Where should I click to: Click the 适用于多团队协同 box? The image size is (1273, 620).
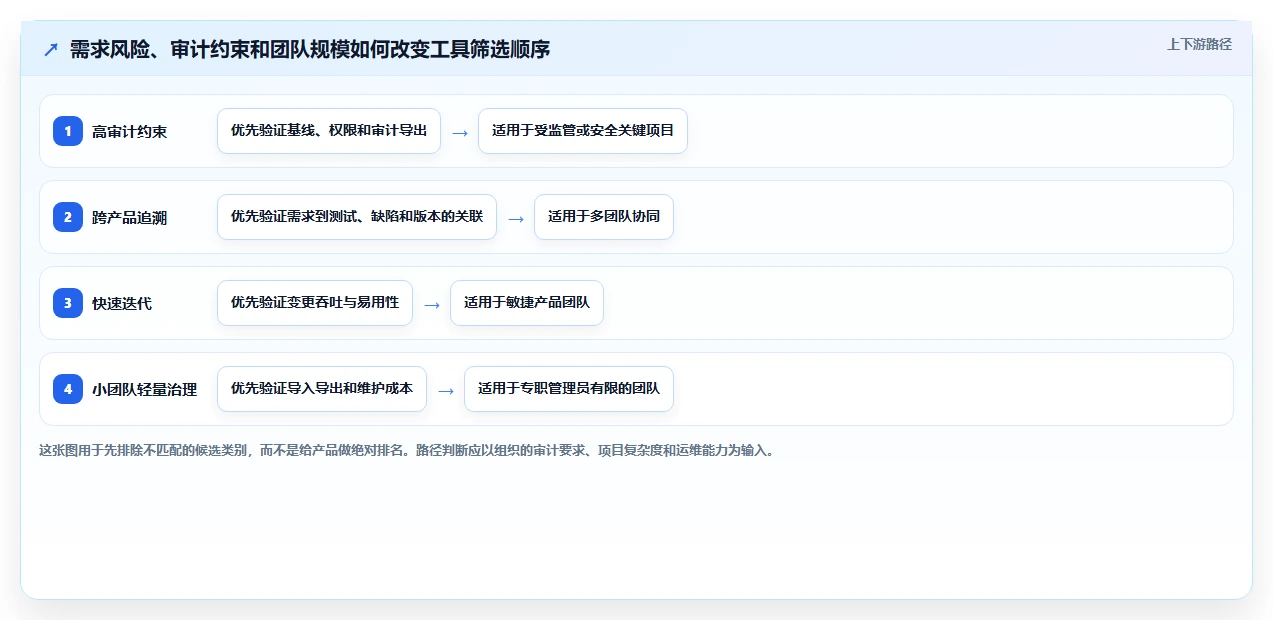click(604, 217)
